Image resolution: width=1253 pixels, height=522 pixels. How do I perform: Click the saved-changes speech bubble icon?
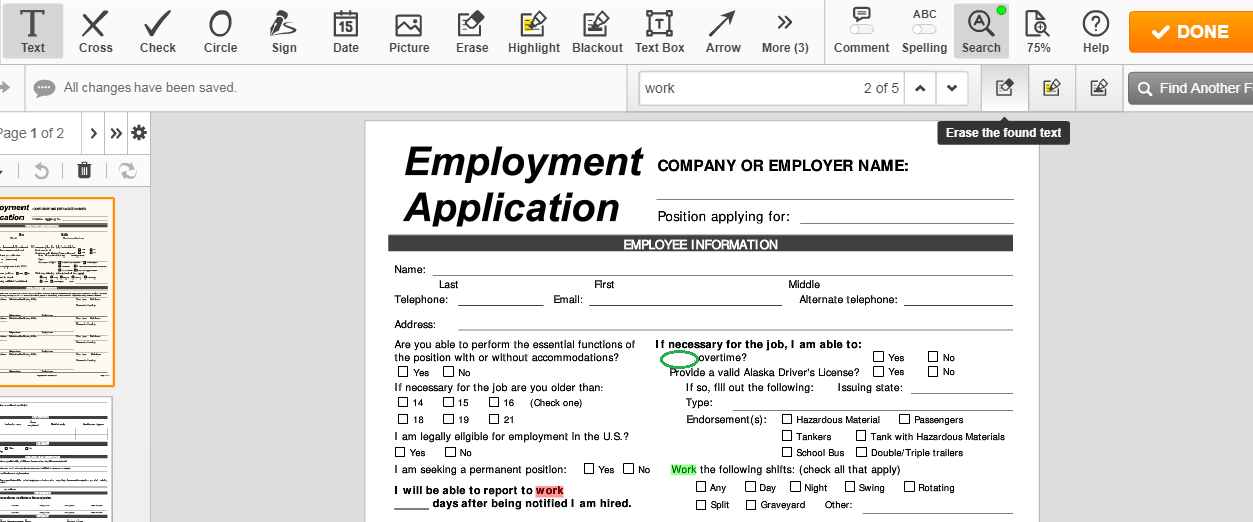pos(44,88)
